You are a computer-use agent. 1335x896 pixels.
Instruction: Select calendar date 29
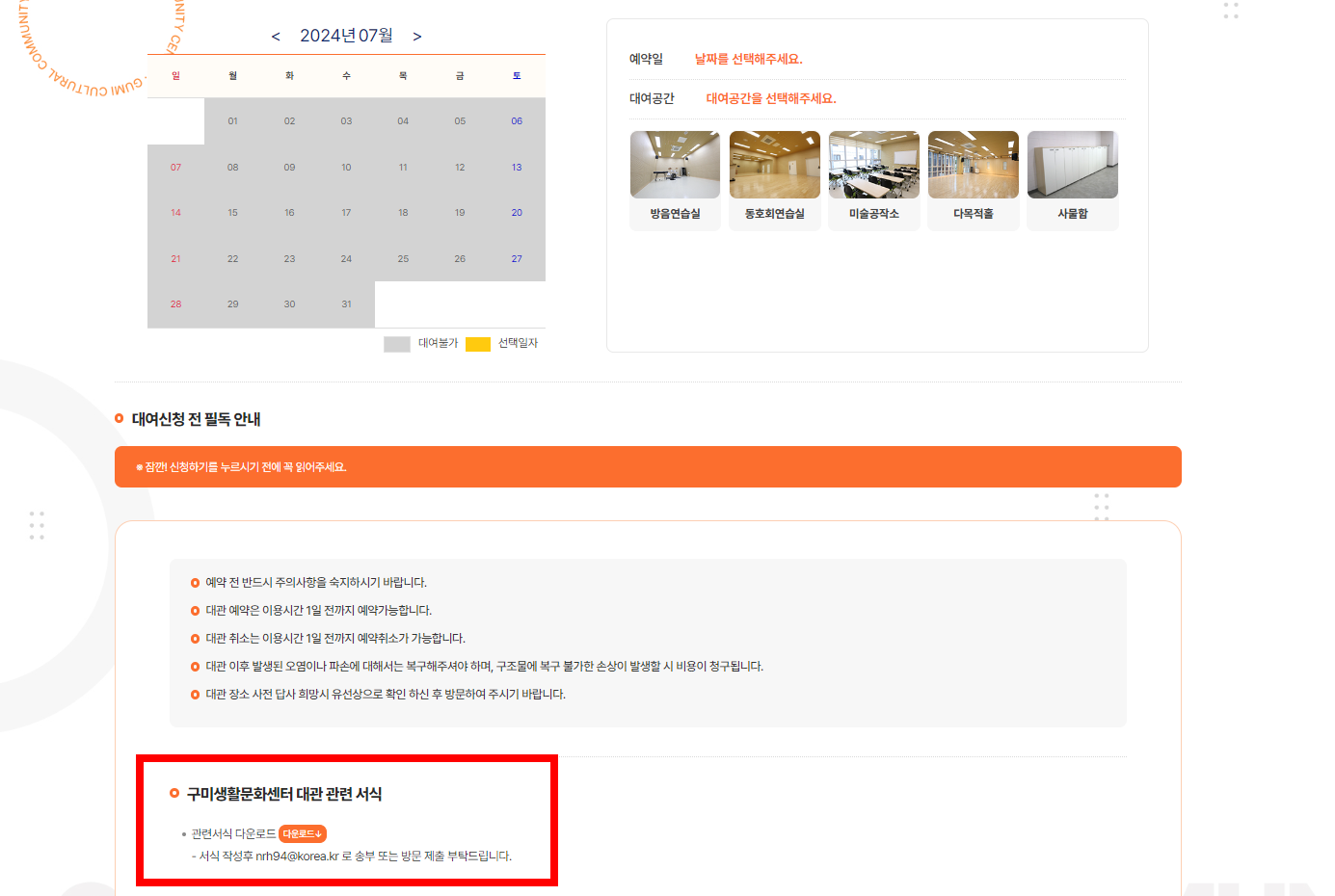coord(232,304)
